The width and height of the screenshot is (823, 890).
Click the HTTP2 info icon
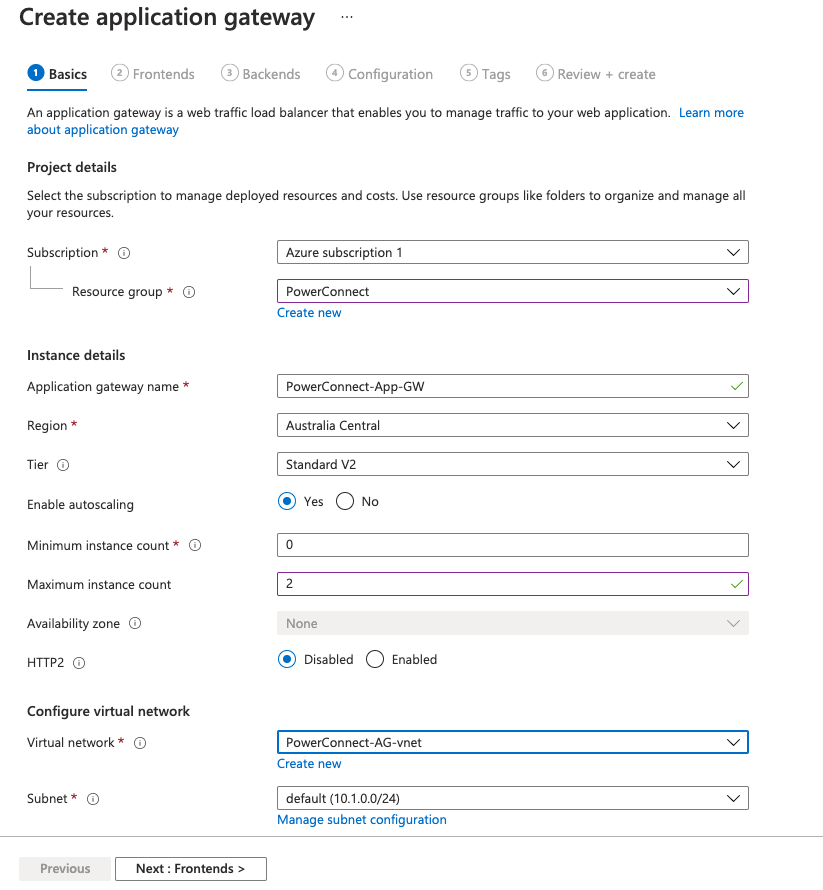point(79,663)
